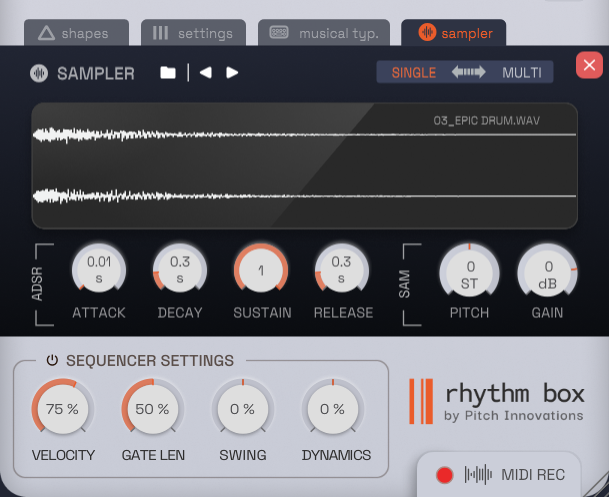This screenshot has width=609, height=497.
Task: Click the SEQUENCER SETTINGS title
Action: (150, 361)
